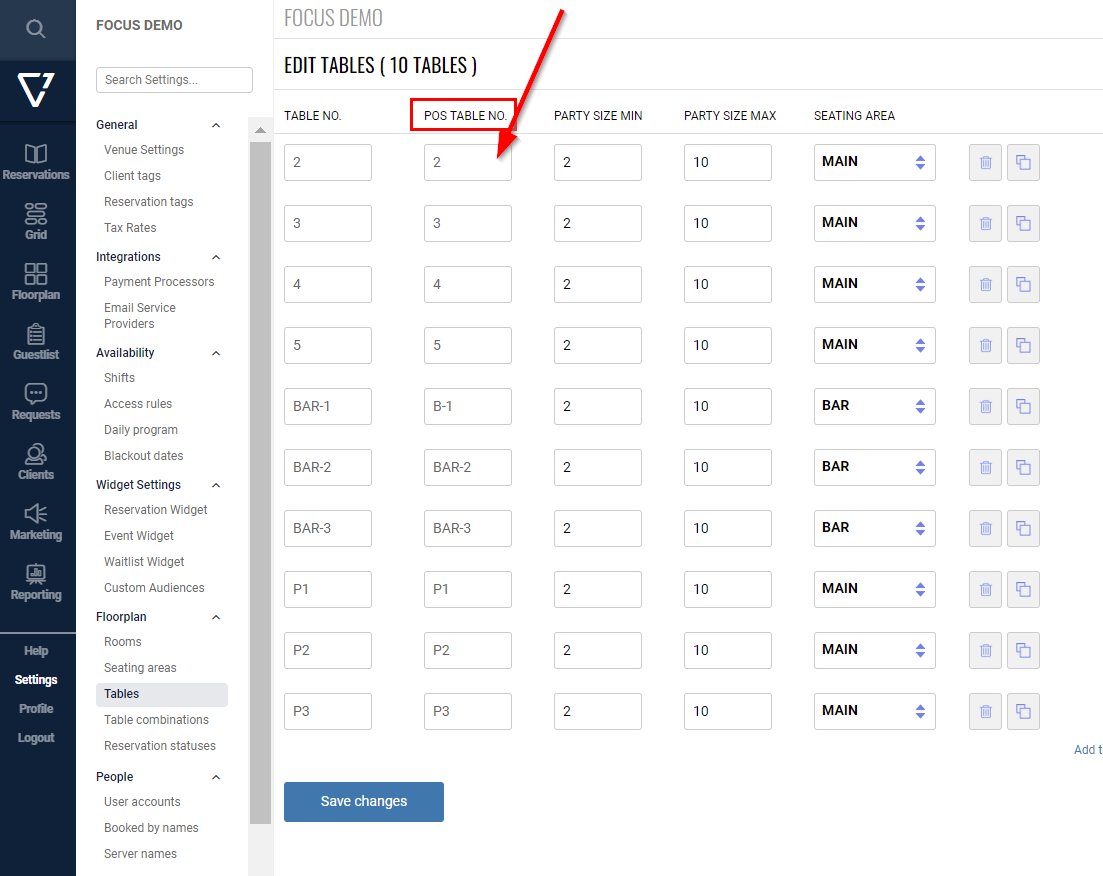Open the Help link in sidebar
1103x876 pixels.
pyautogui.click(x=36, y=651)
